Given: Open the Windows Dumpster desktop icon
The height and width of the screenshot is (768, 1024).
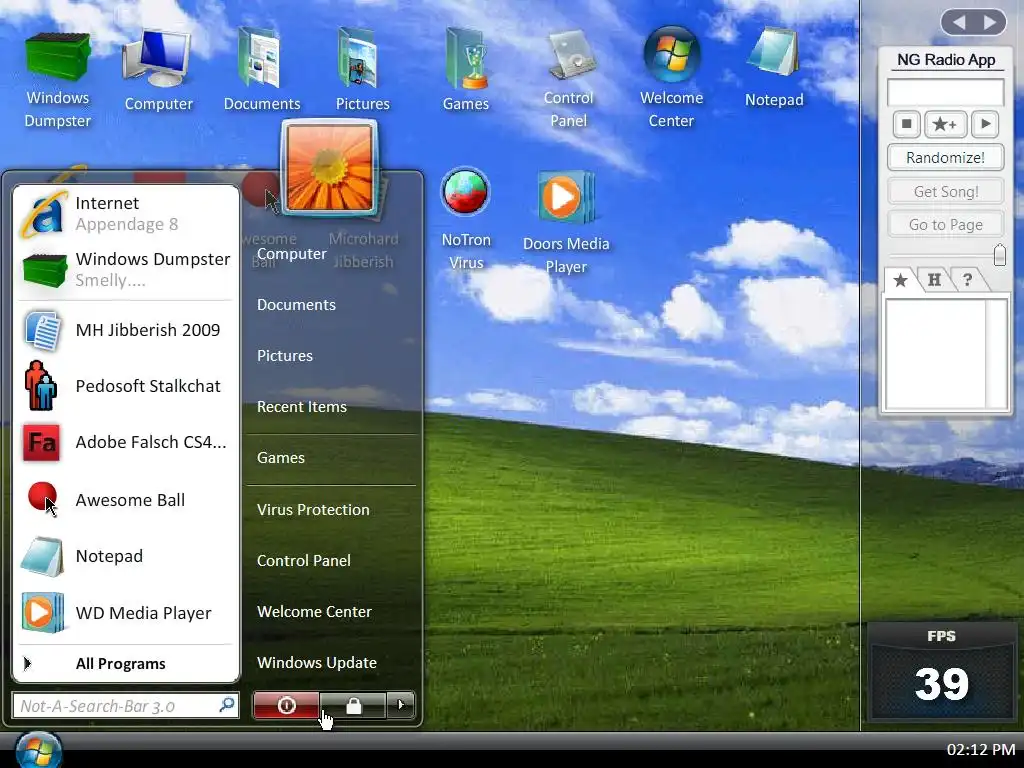Looking at the screenshot, I should coord(57,78).
